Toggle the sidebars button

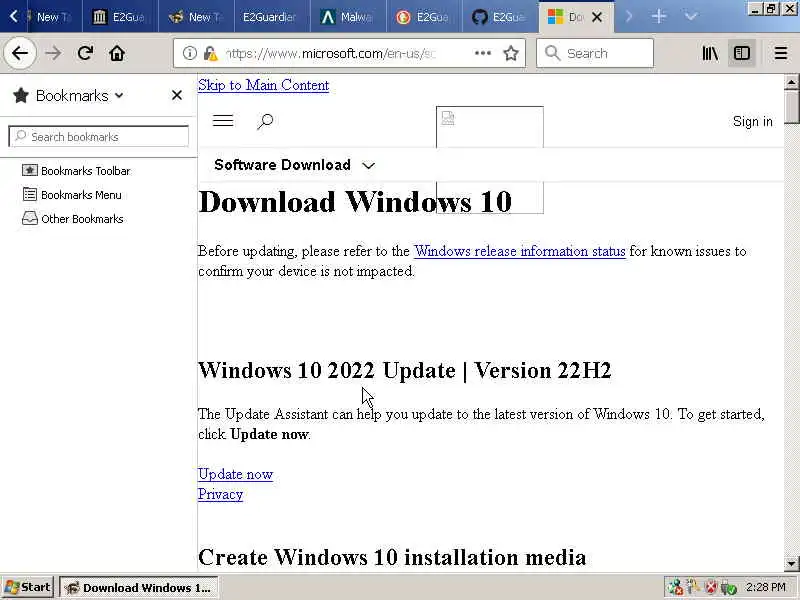coord(741,53)
